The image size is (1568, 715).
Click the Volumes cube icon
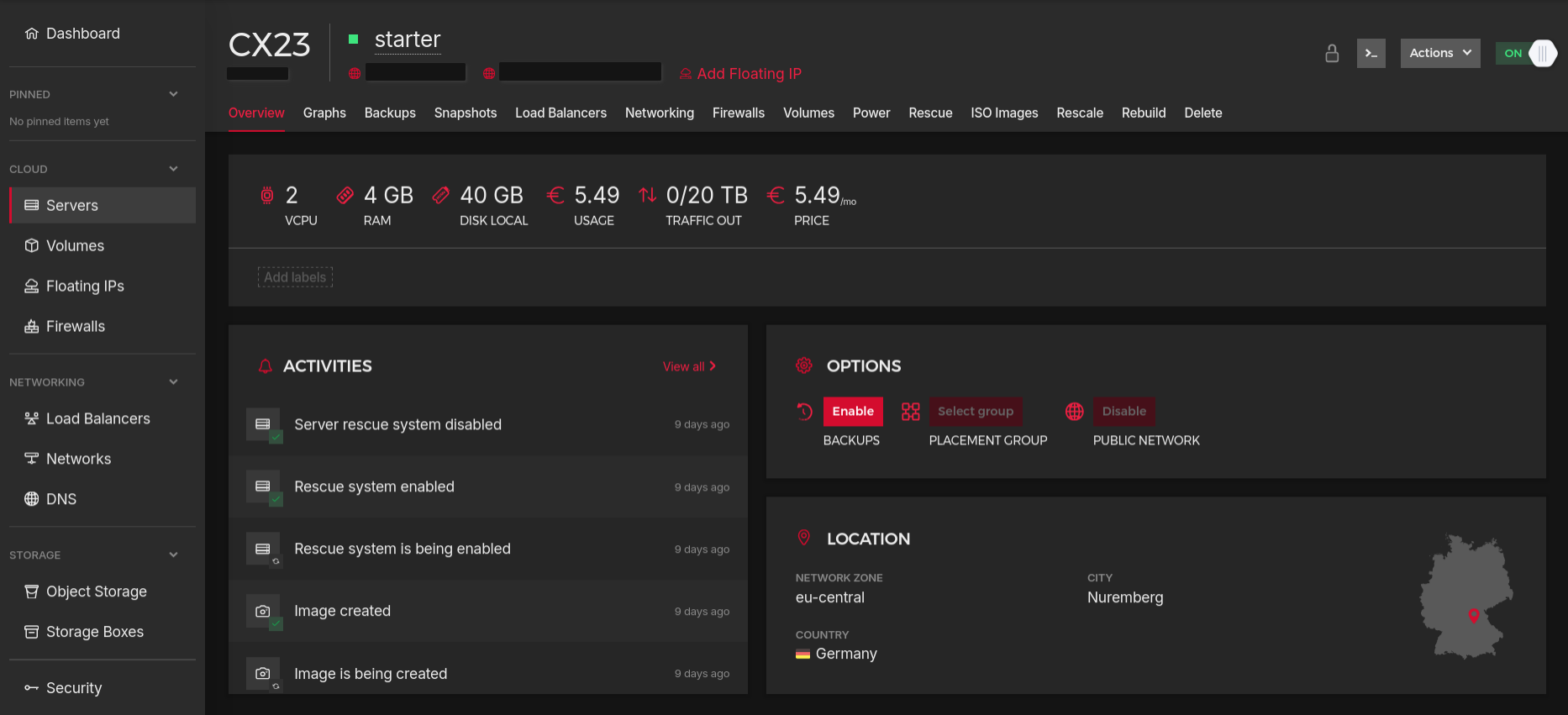point(32,245)
